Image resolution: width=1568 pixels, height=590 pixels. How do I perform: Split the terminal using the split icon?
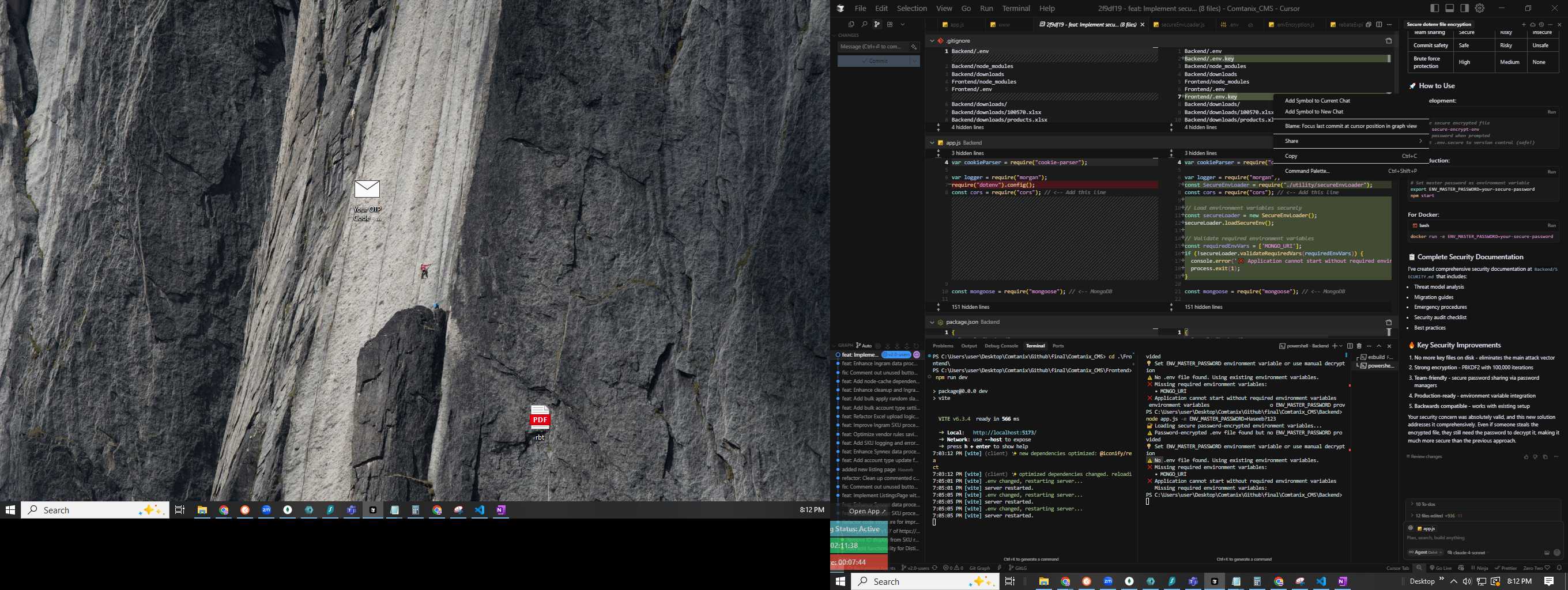coord(1350,346)
